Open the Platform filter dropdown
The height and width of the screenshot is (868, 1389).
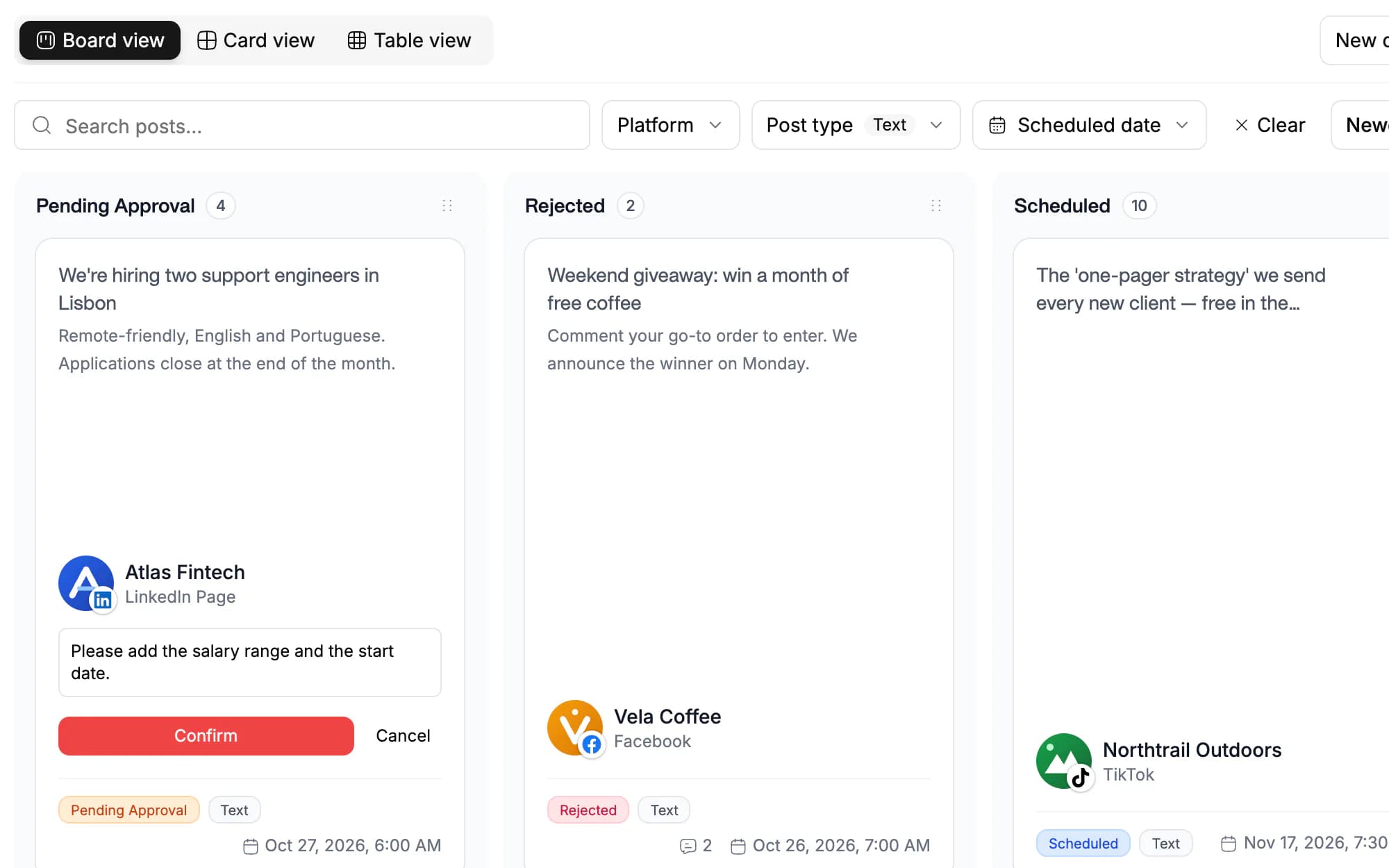point(670,125)
